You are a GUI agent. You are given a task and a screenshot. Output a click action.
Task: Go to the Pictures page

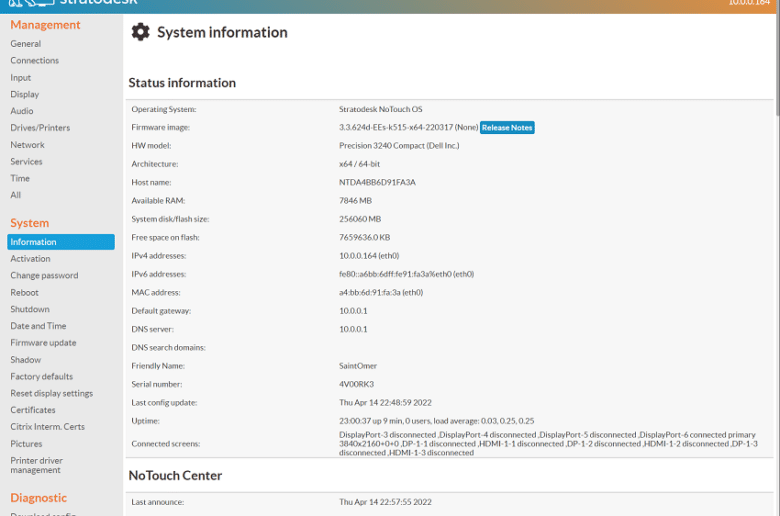pyautogui.click(x=26, y=444)
